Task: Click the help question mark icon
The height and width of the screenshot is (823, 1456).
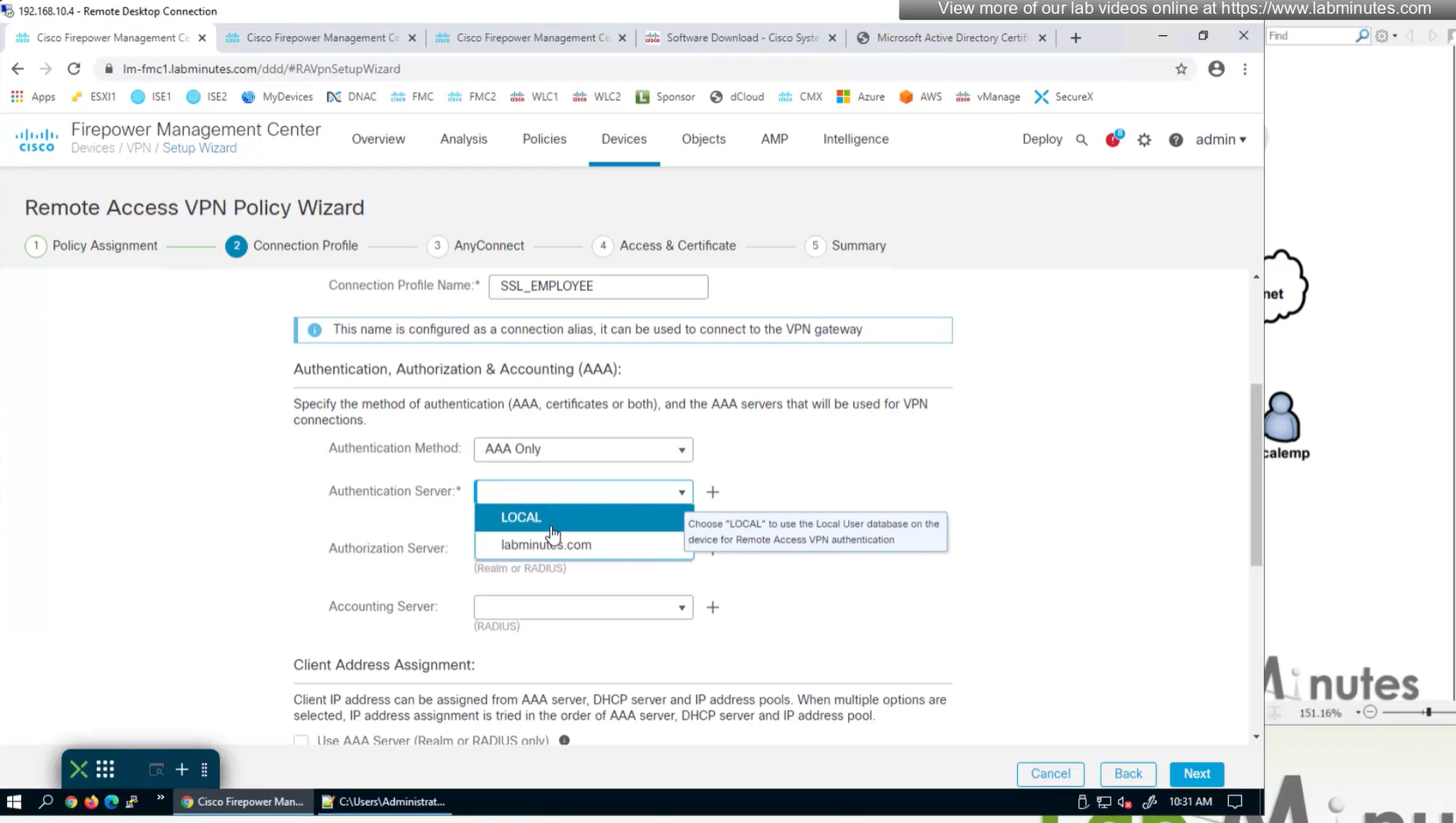Action: click(1176, 140)
